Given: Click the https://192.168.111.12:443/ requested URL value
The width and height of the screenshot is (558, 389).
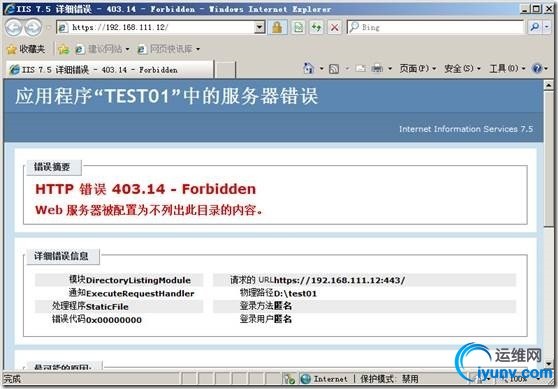Looking at the screenshot, I should point(339,280).
